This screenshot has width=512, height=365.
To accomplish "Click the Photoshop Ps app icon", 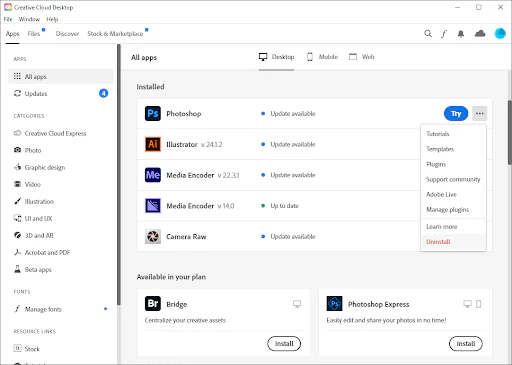I will coord(153,113).
